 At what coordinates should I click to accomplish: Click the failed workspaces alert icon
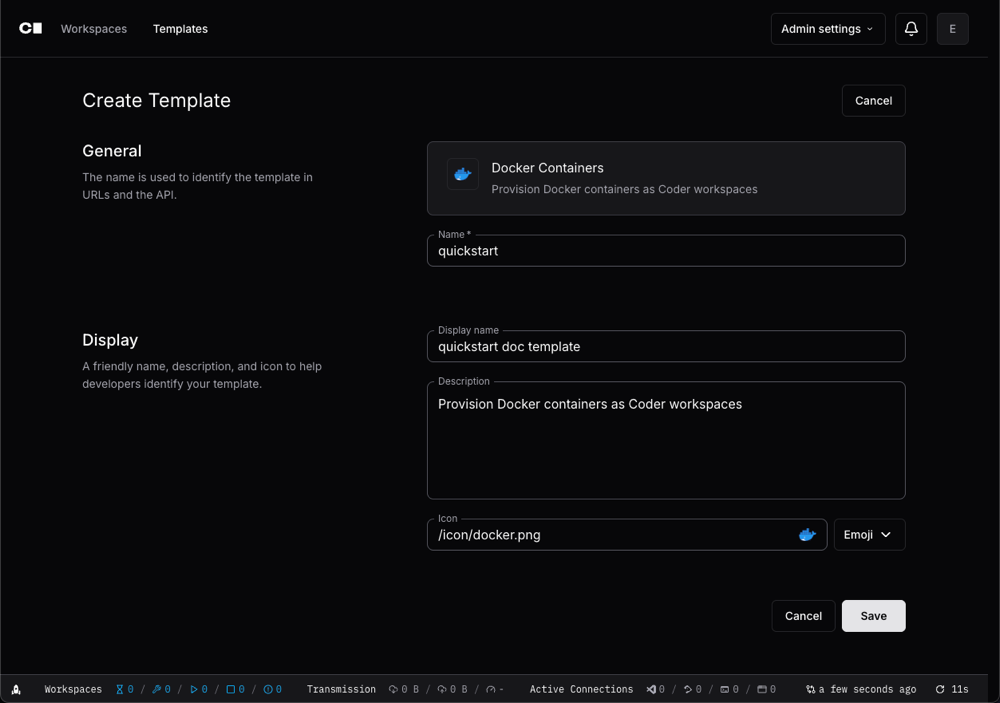(x=268, y=689)
